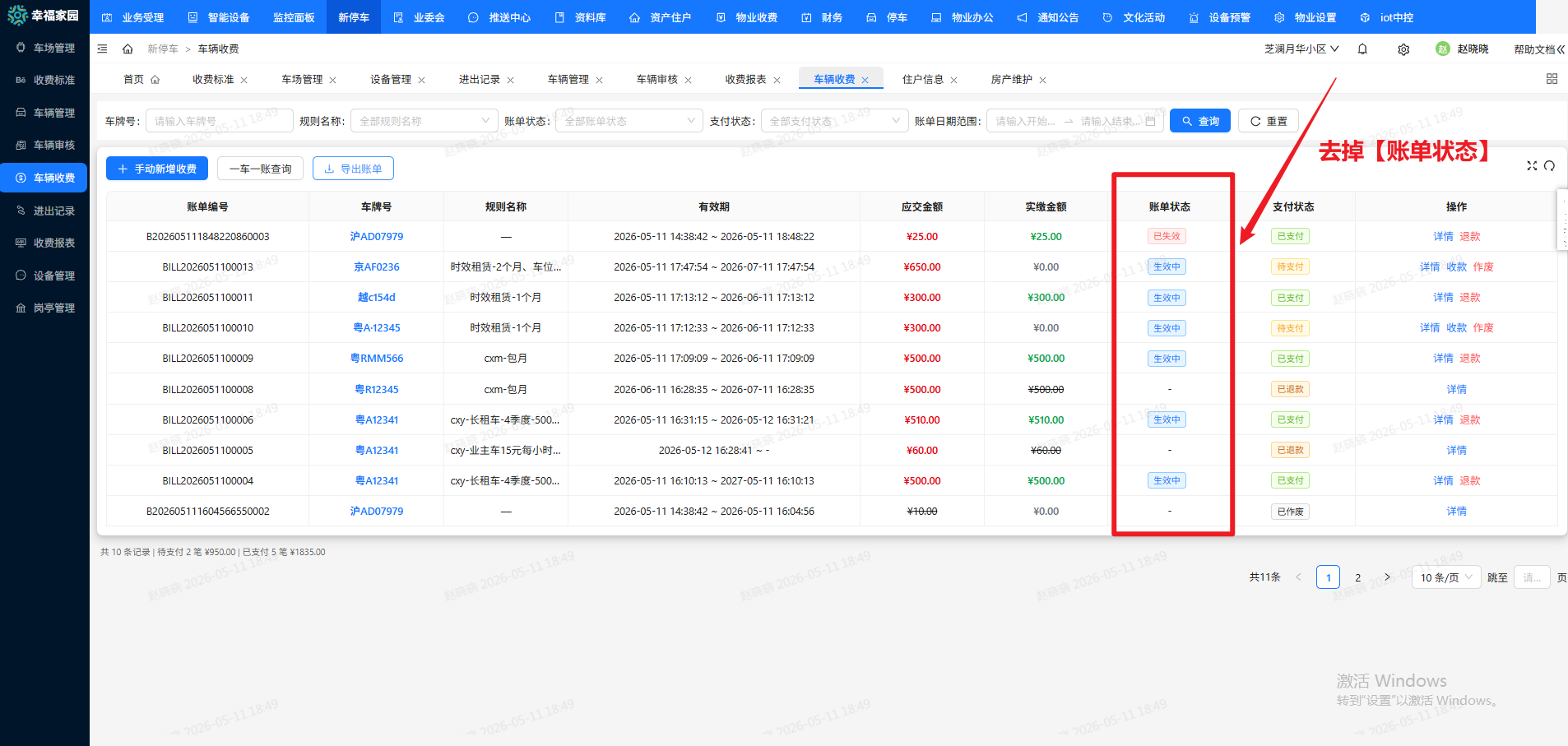The image size is (1568, 746).
Task: Open the 财务 top menu
Action: [x=823, y=17]
